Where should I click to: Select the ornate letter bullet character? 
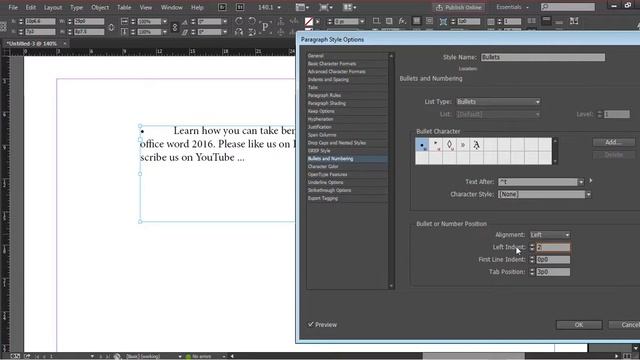point(476,144)
